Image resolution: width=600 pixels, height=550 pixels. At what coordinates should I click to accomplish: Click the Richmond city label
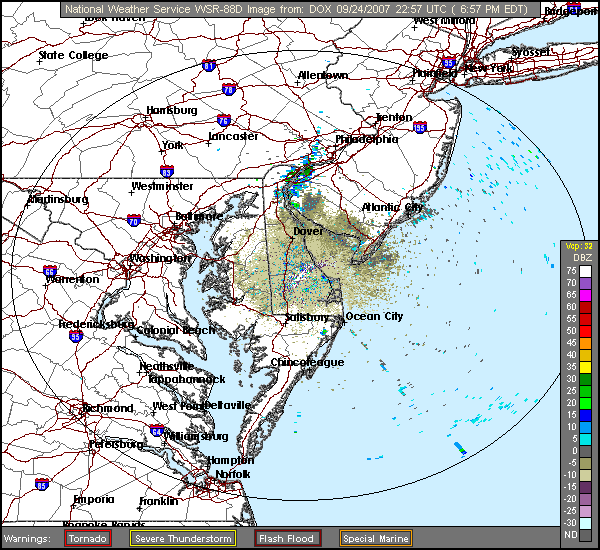(x=108, y=408)
